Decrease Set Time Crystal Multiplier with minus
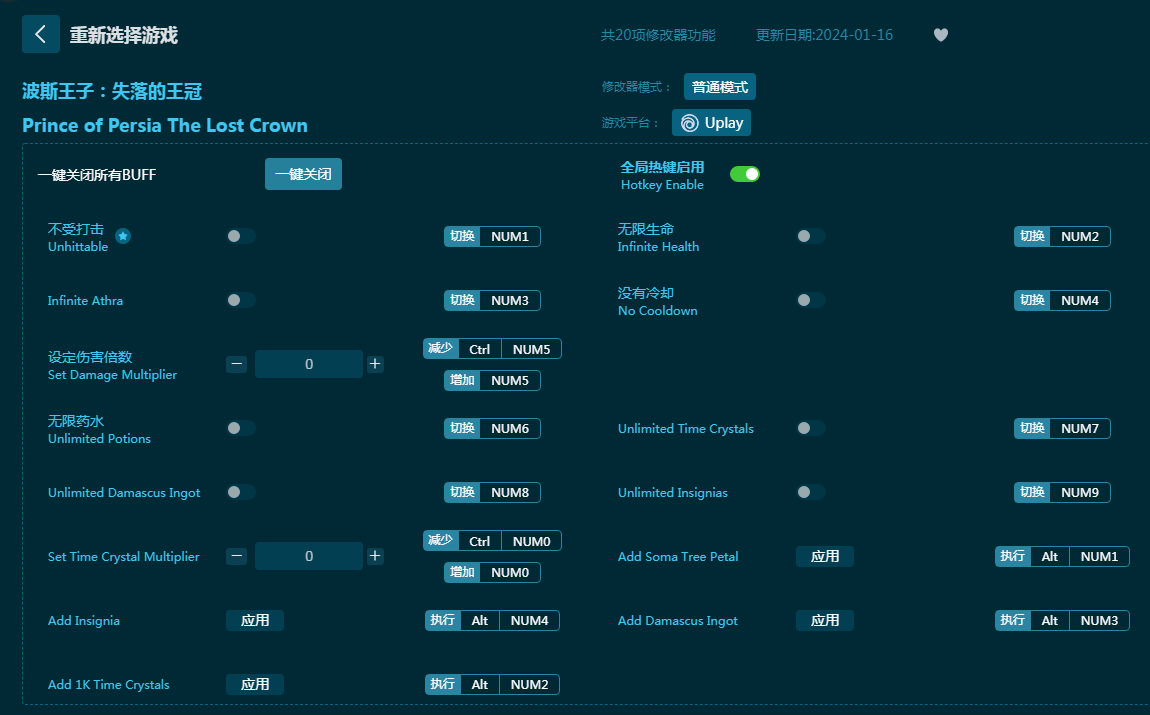Viewport: 1150px width, 715px height. 236,556
